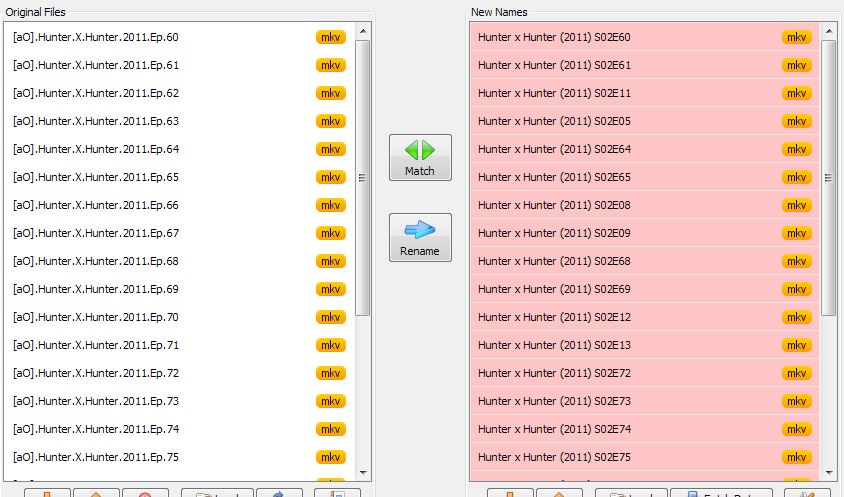
Task: Select original file [aO].Hunter.X.Hunter.2011.Ep.72
Action: point(179,373)
